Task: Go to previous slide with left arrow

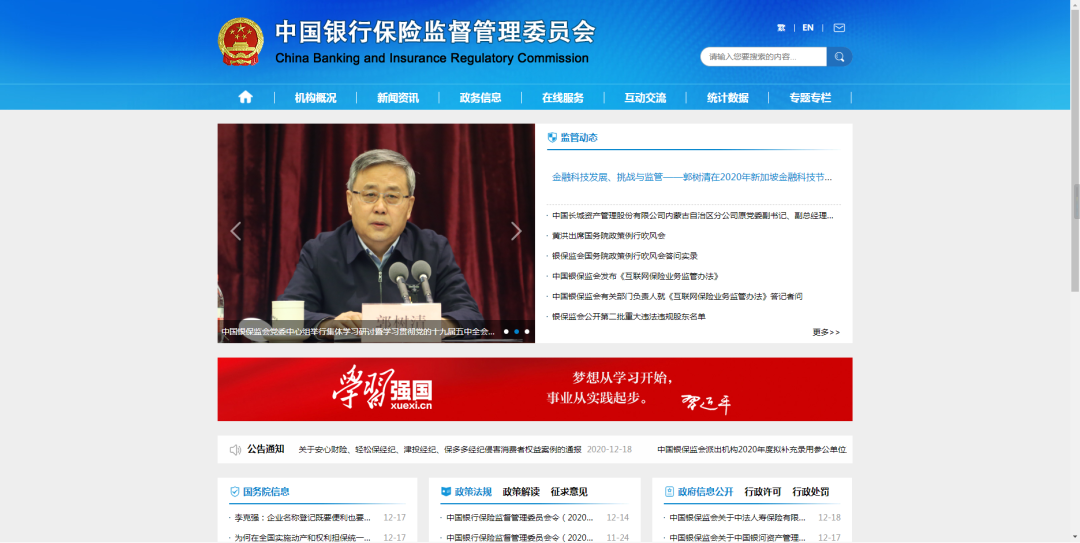Action: pyautogui.click(x=236, y=231)
